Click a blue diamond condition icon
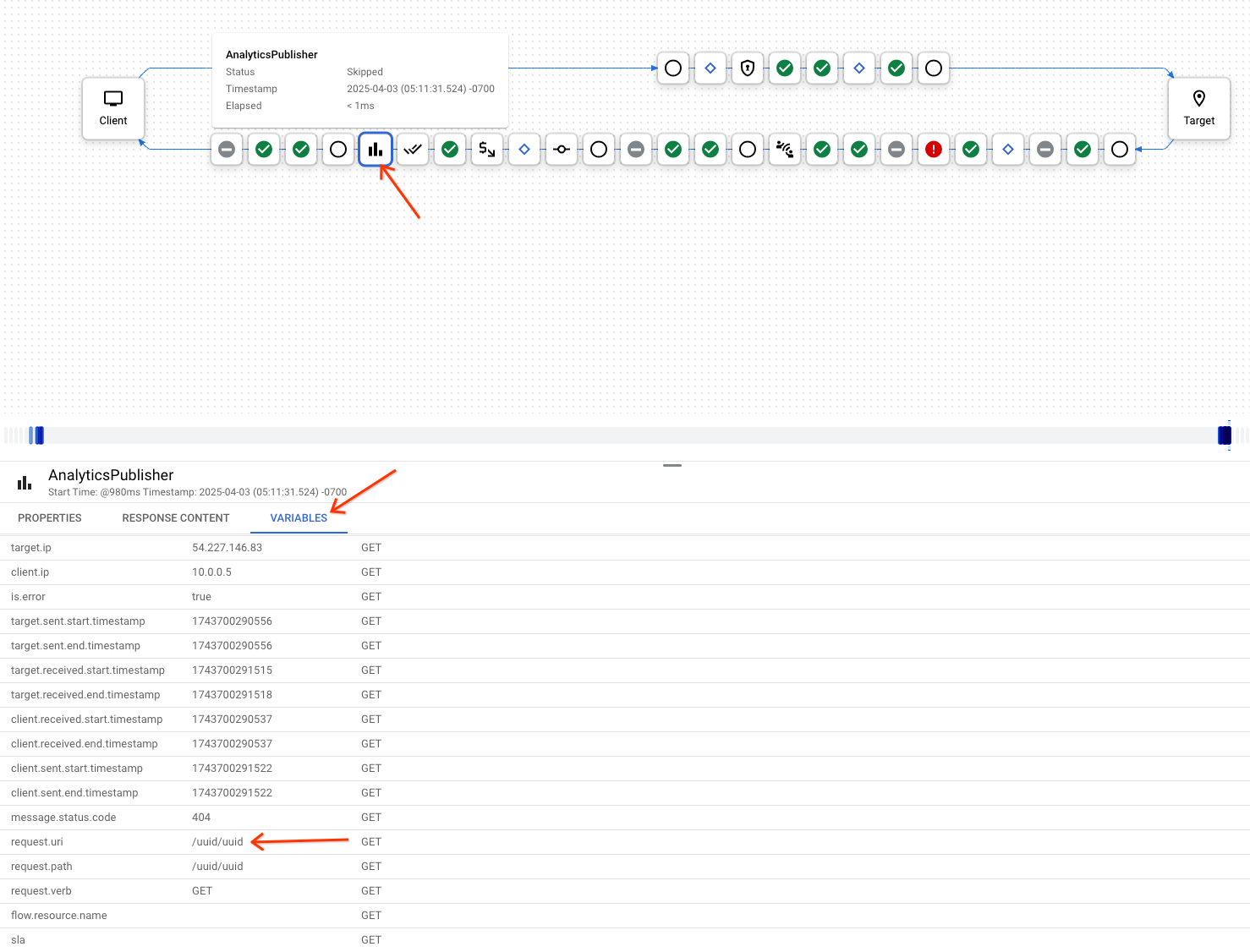Screen dimensions: 1250x952 click(x=524, y=149)
